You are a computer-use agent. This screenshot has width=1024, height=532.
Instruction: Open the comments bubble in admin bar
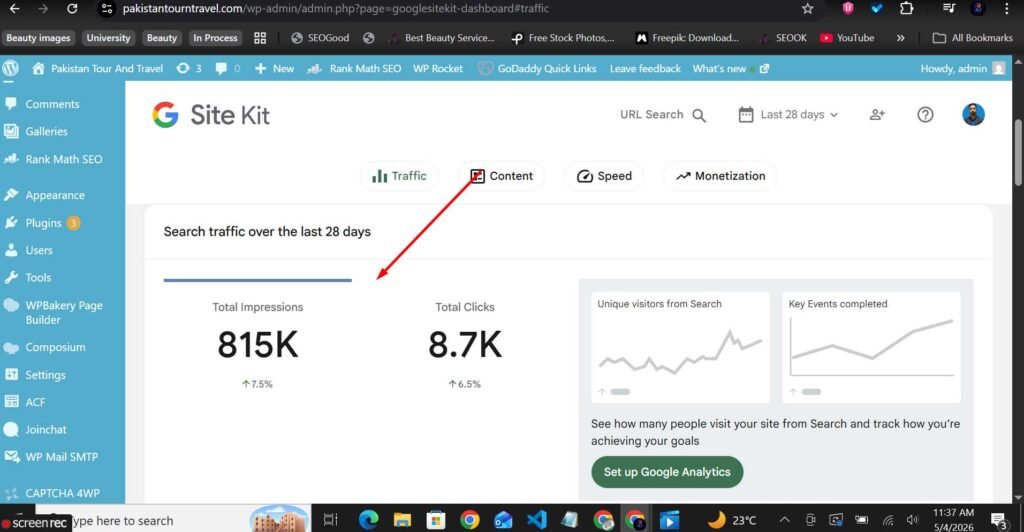pos(227,69)
